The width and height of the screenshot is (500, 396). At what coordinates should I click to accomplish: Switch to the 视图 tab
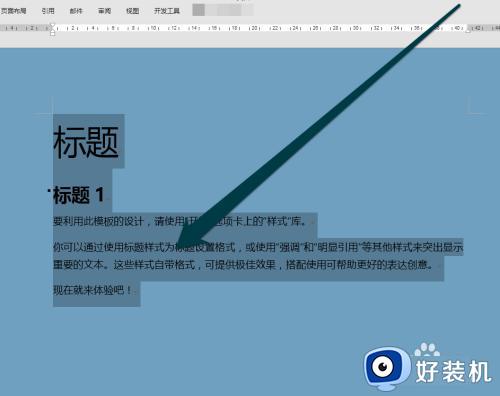click(132, 11)
